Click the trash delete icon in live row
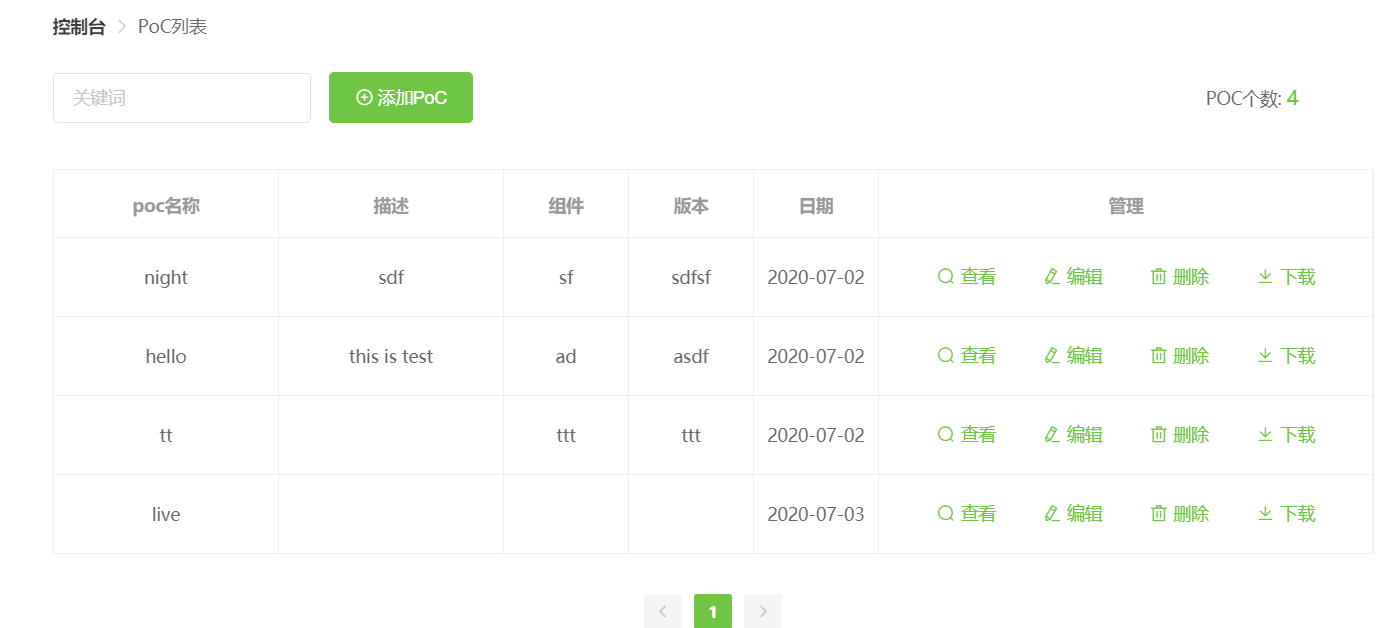This screenshot has width=1392, height=628. (x=1159, y=513)
